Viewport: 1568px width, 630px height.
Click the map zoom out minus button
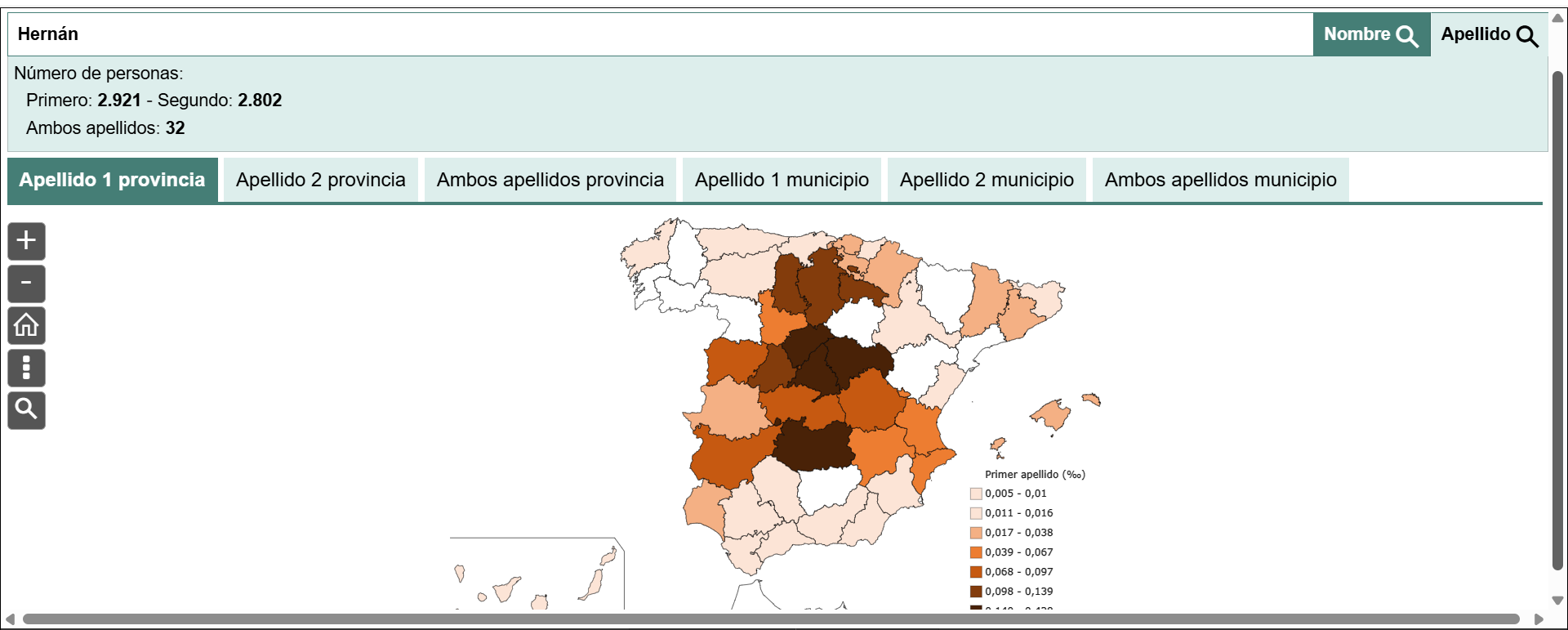pos(26,284)
